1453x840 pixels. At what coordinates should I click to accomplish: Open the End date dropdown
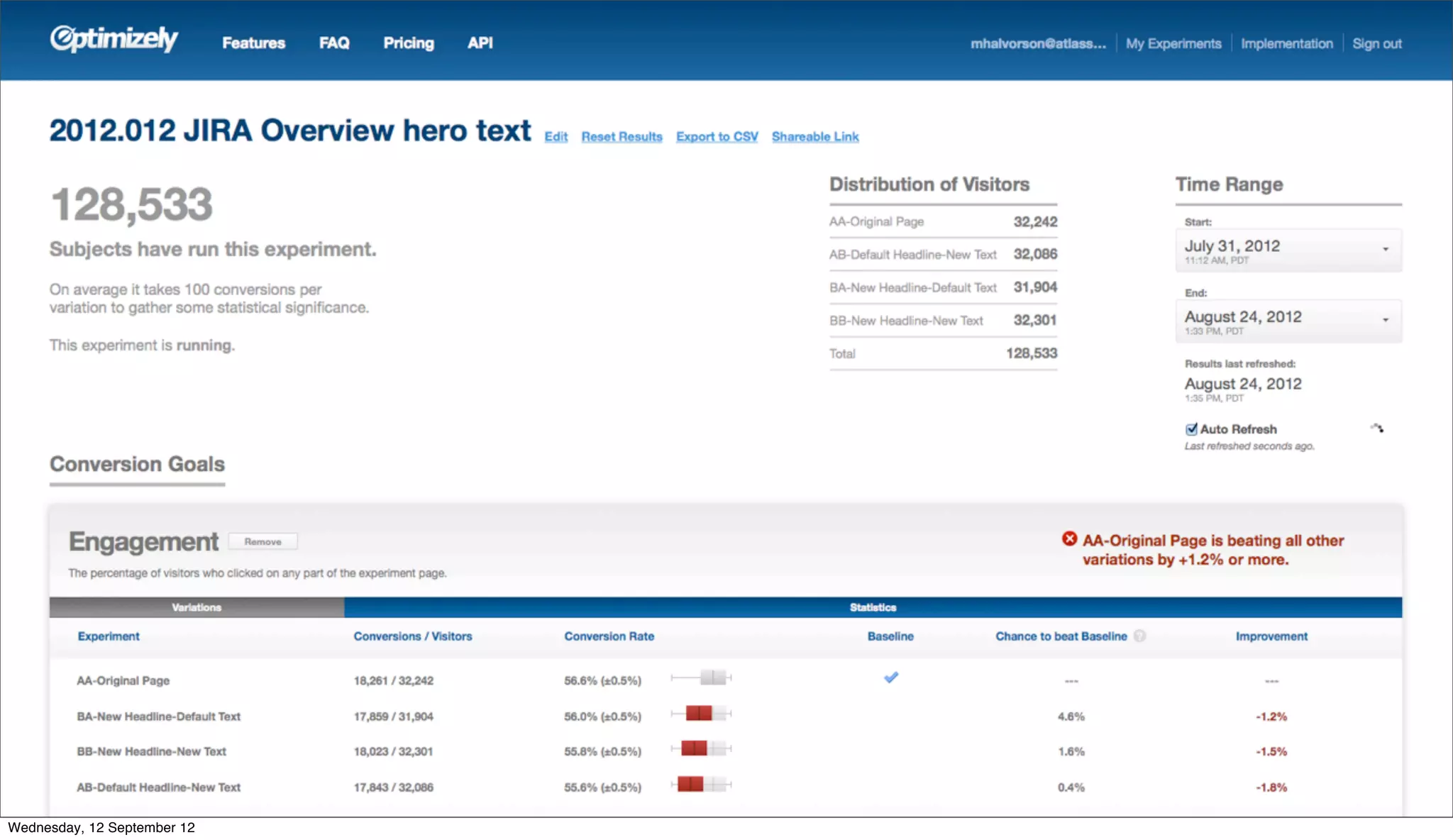1288,321
